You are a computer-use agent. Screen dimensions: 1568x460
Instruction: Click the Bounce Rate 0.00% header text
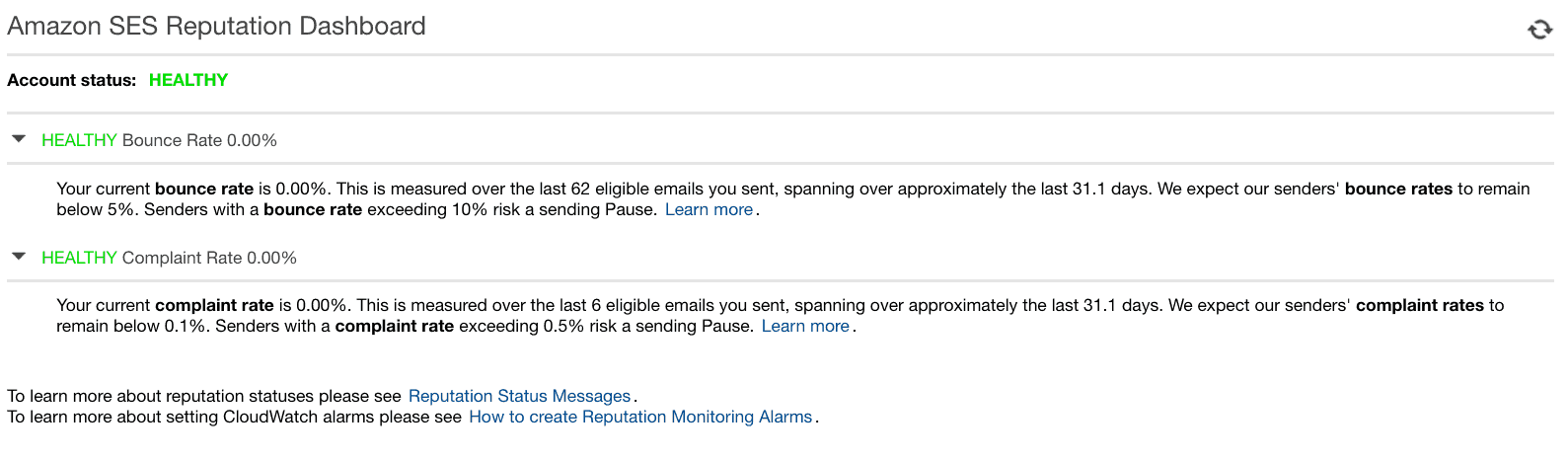tap(199, 140)
